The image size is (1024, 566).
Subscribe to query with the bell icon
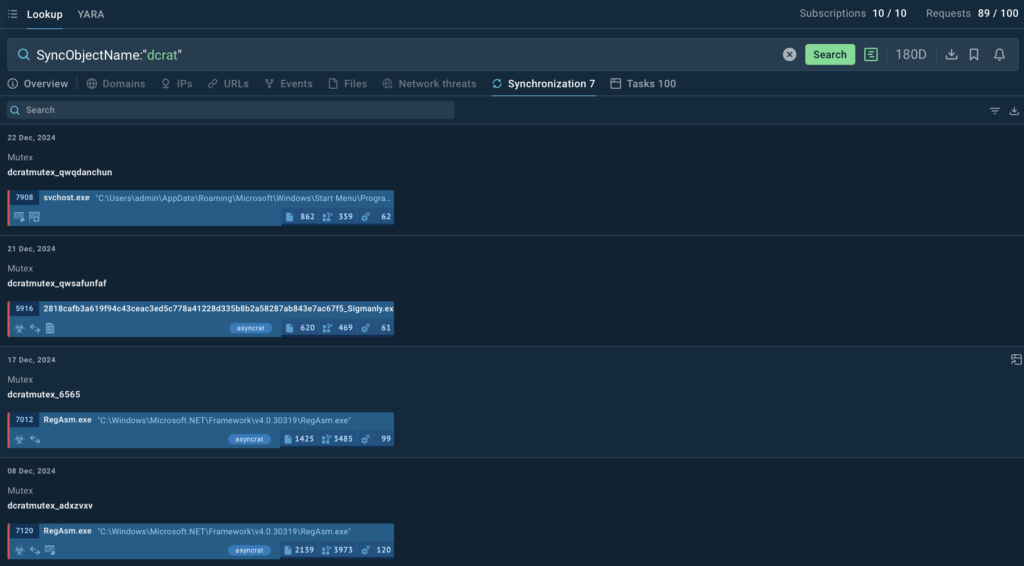pos(999,55)
